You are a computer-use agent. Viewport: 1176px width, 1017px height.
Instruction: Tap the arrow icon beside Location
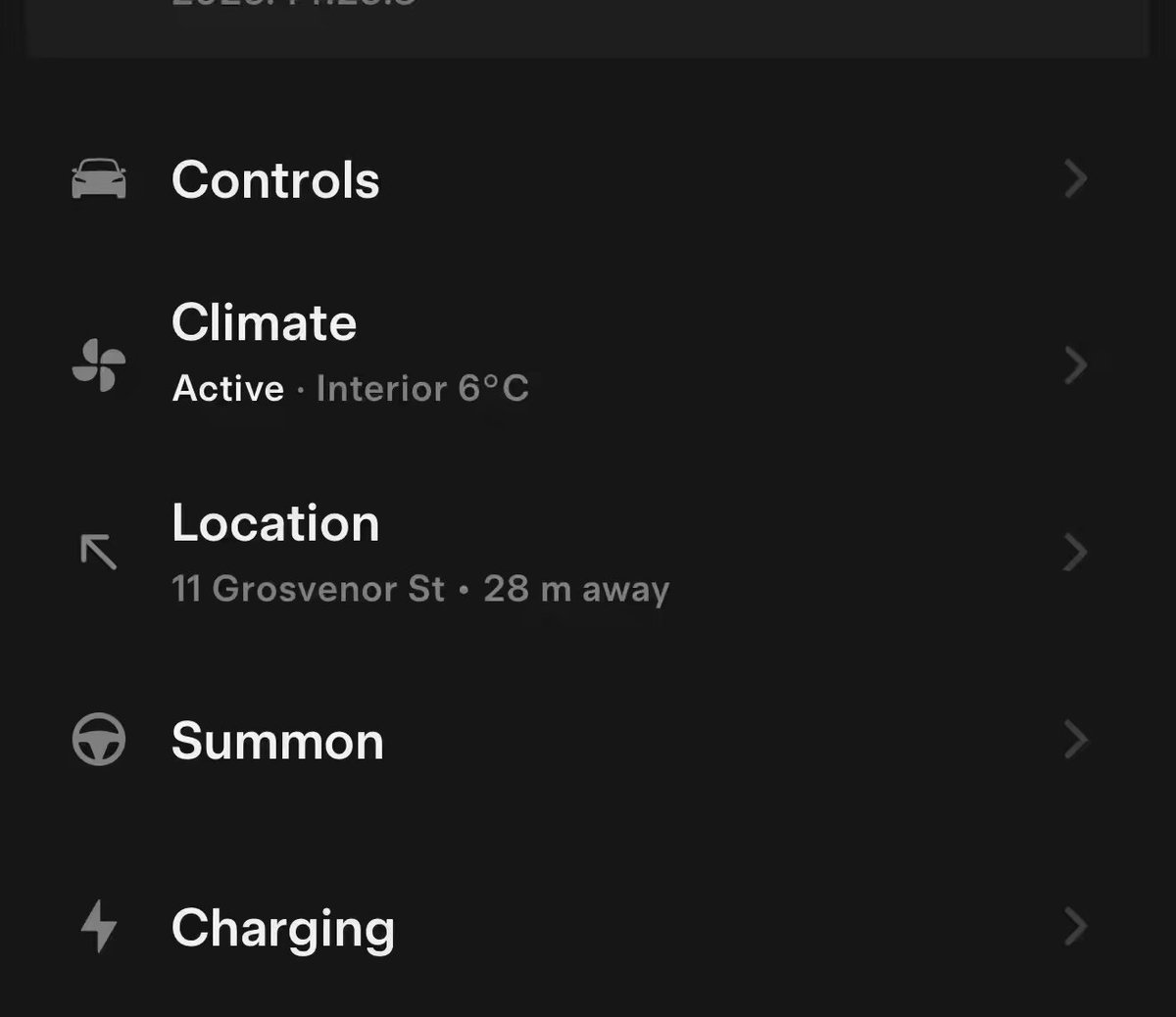pos(99,553)
